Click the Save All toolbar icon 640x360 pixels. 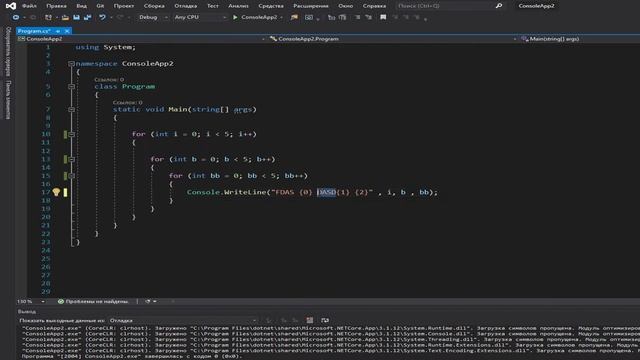tap(87, 17)
